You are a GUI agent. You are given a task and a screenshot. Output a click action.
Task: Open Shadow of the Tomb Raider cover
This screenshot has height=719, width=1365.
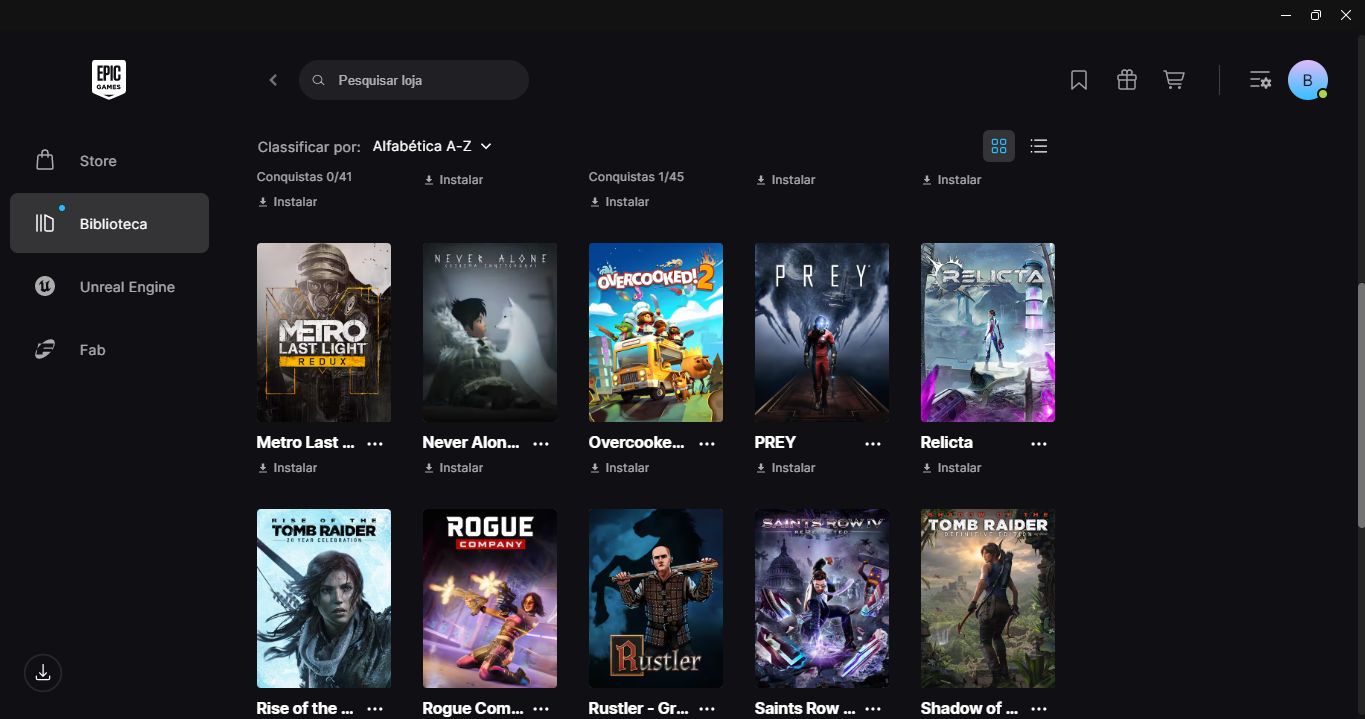[x=988, y=598]
